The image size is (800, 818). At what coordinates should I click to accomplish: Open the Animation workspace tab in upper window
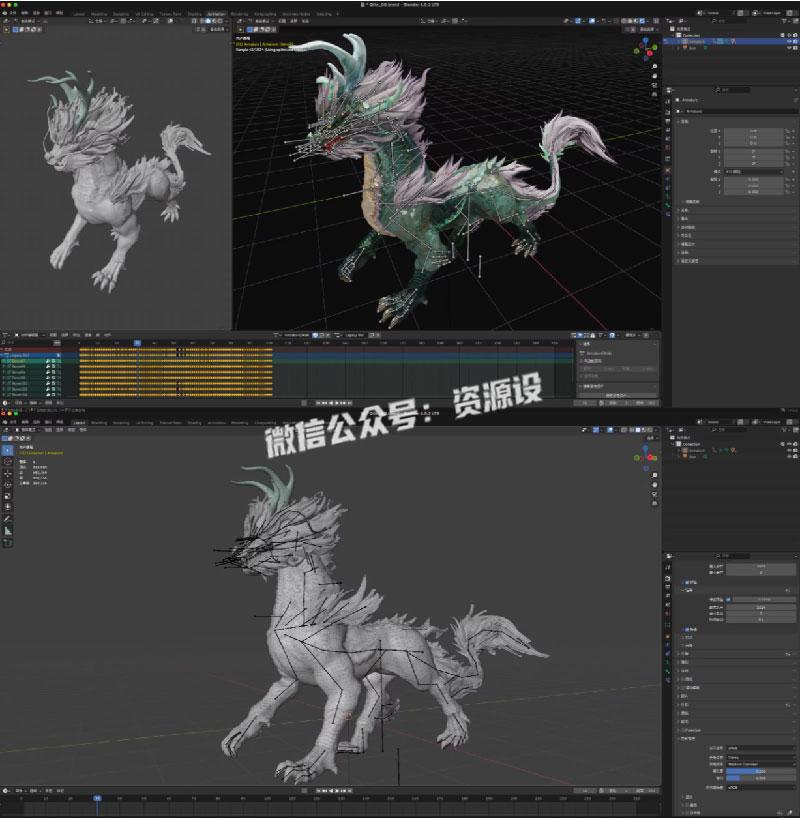point(215,14)
